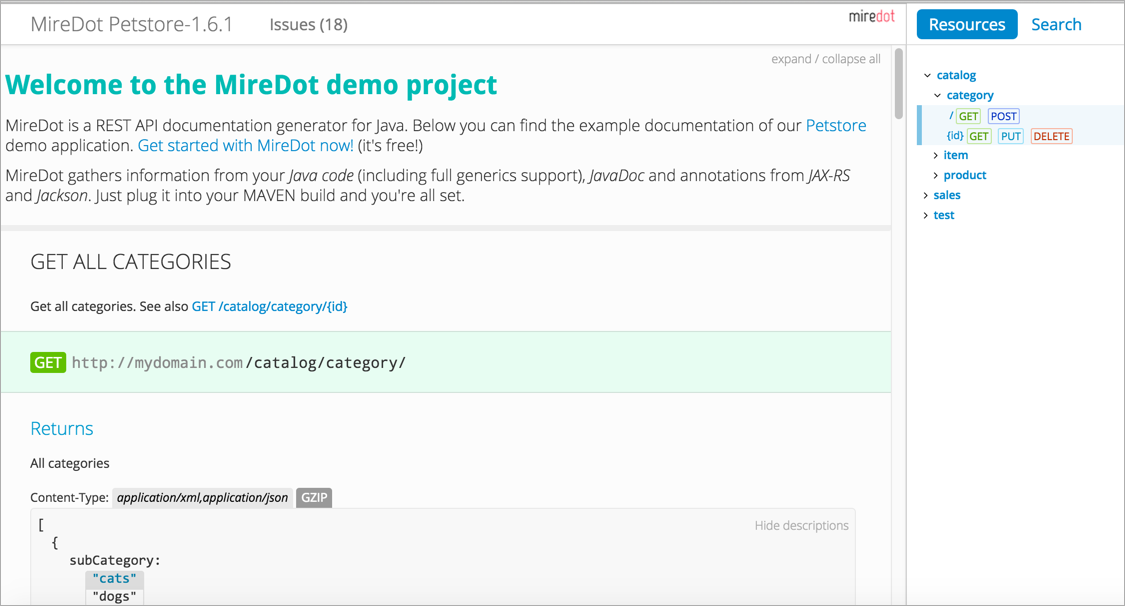Click the miredot logo
1125x606 pixels.
[x=871, y=16]
